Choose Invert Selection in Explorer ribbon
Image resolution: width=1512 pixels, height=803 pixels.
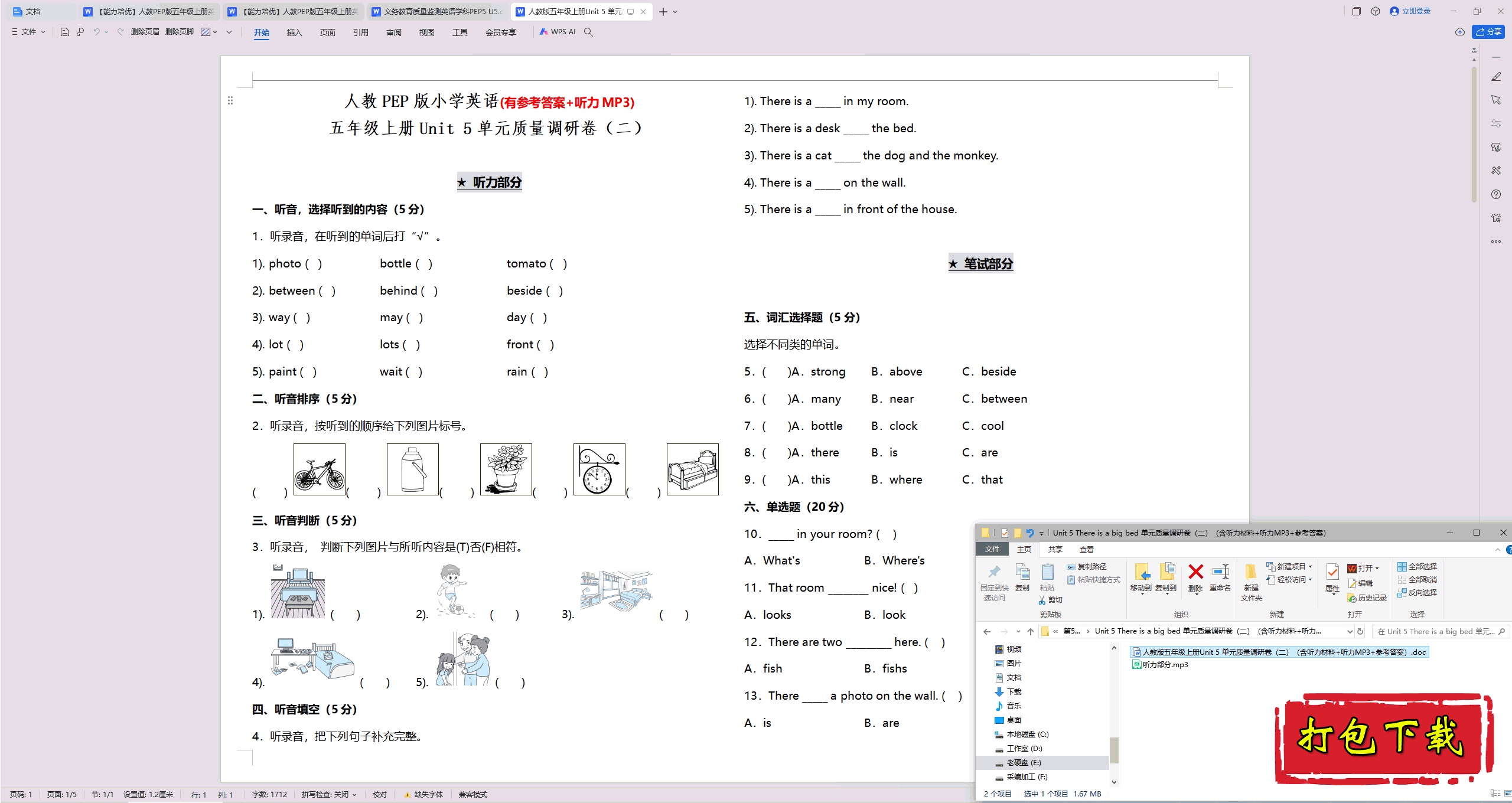[x=1417, y=592]
